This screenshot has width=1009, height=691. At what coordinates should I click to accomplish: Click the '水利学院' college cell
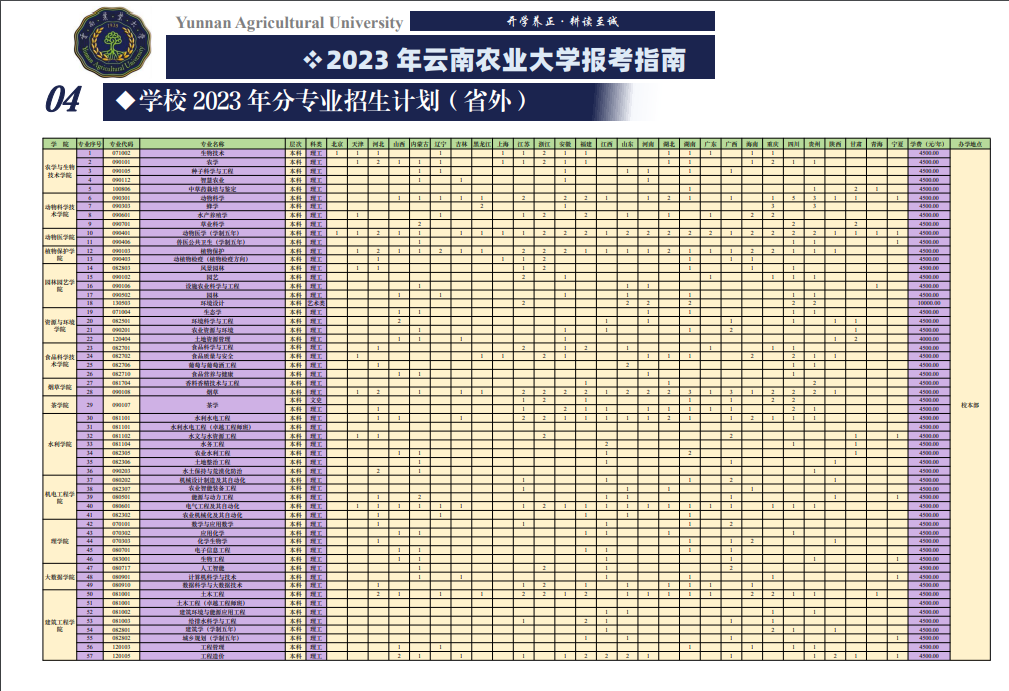(x=59, y=445)
